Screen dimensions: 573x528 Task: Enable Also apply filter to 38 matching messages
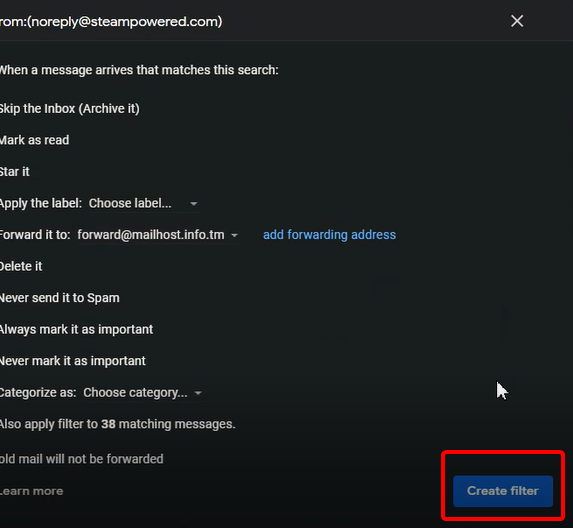tap(117, 424)
